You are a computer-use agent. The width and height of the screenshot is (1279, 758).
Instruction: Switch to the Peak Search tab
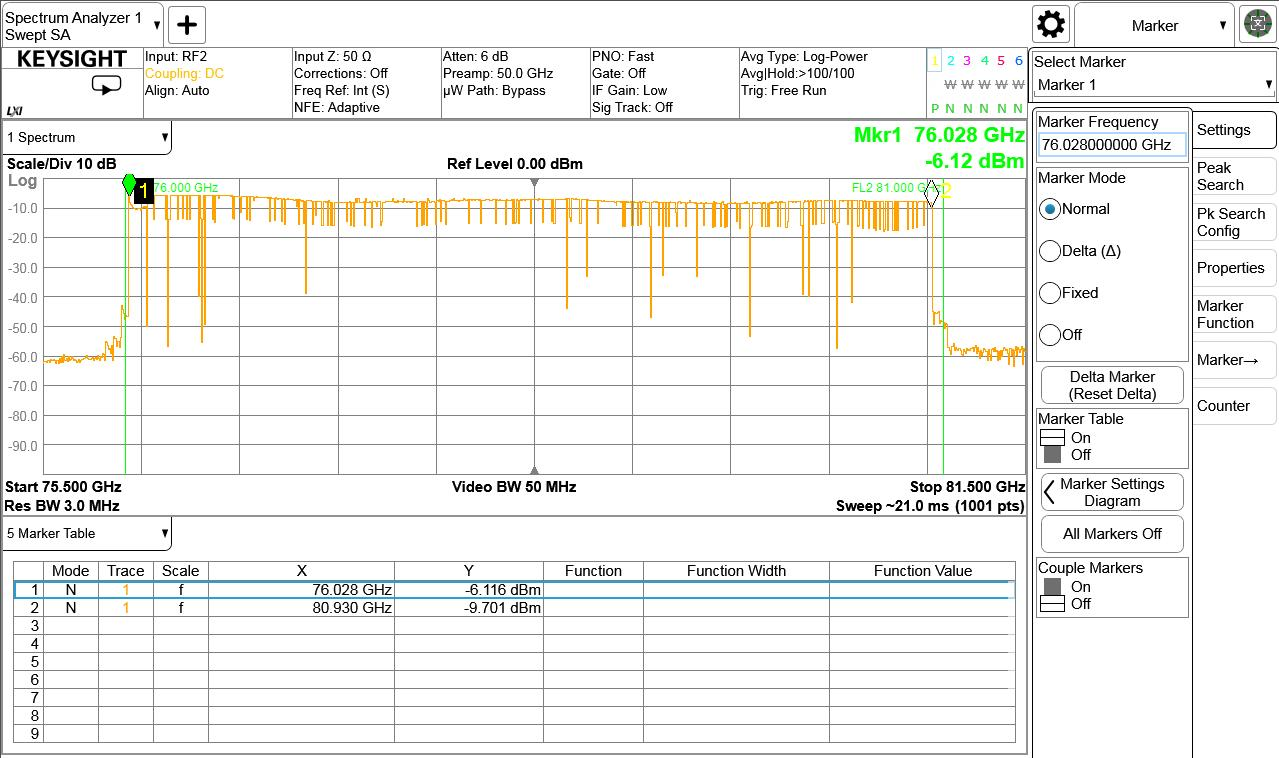(1233, 176)
